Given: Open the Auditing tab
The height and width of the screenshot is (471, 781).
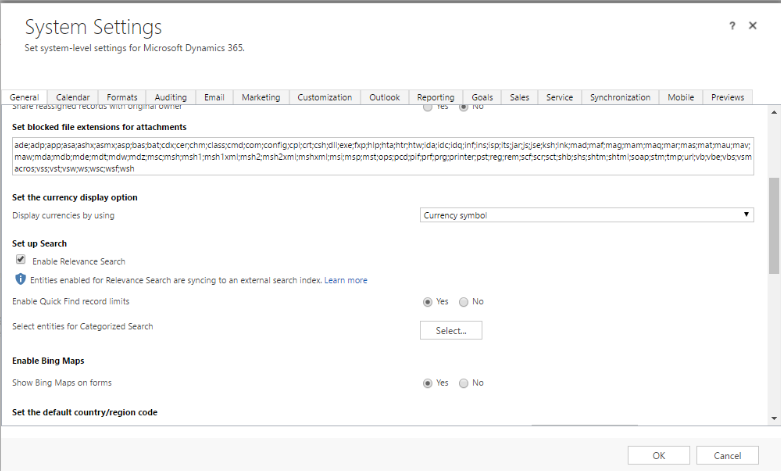Looking at the screenshot, I should point(171,97).
